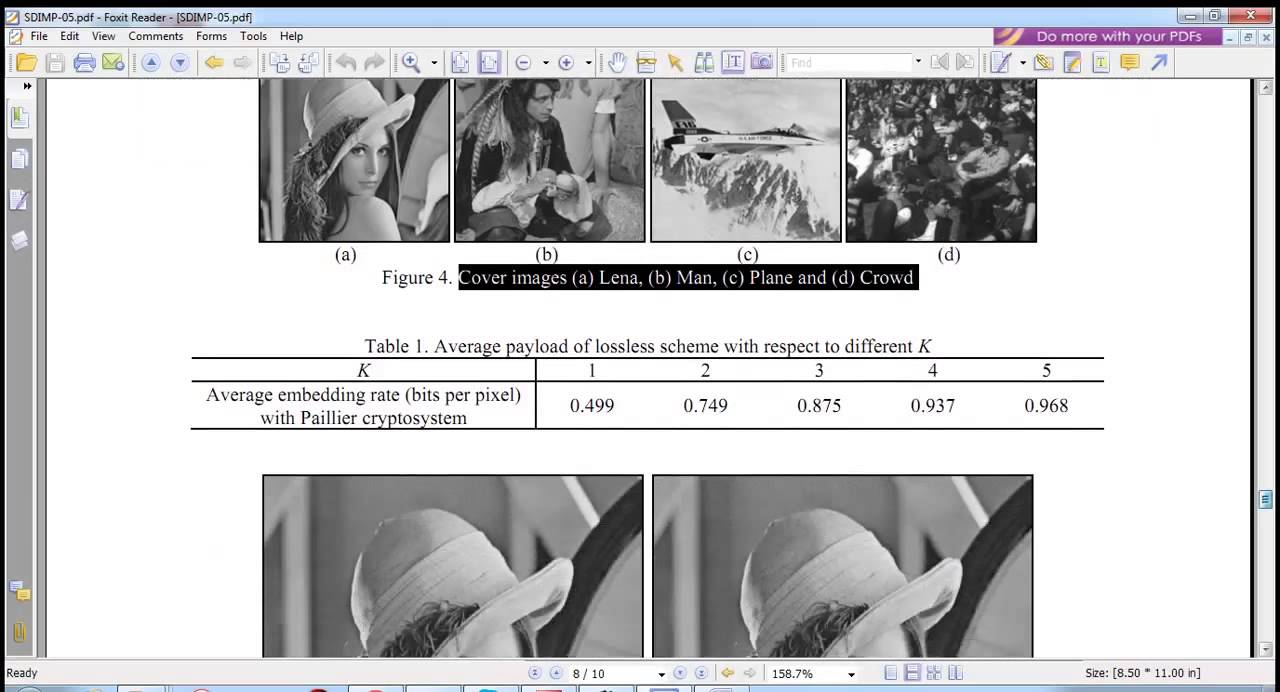Print the document with printer icon

85,63
